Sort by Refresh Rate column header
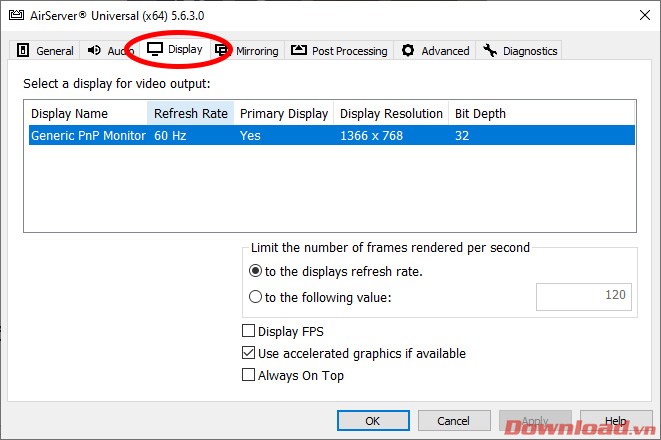Screen dimensions: 661x440 pos(191,113)
